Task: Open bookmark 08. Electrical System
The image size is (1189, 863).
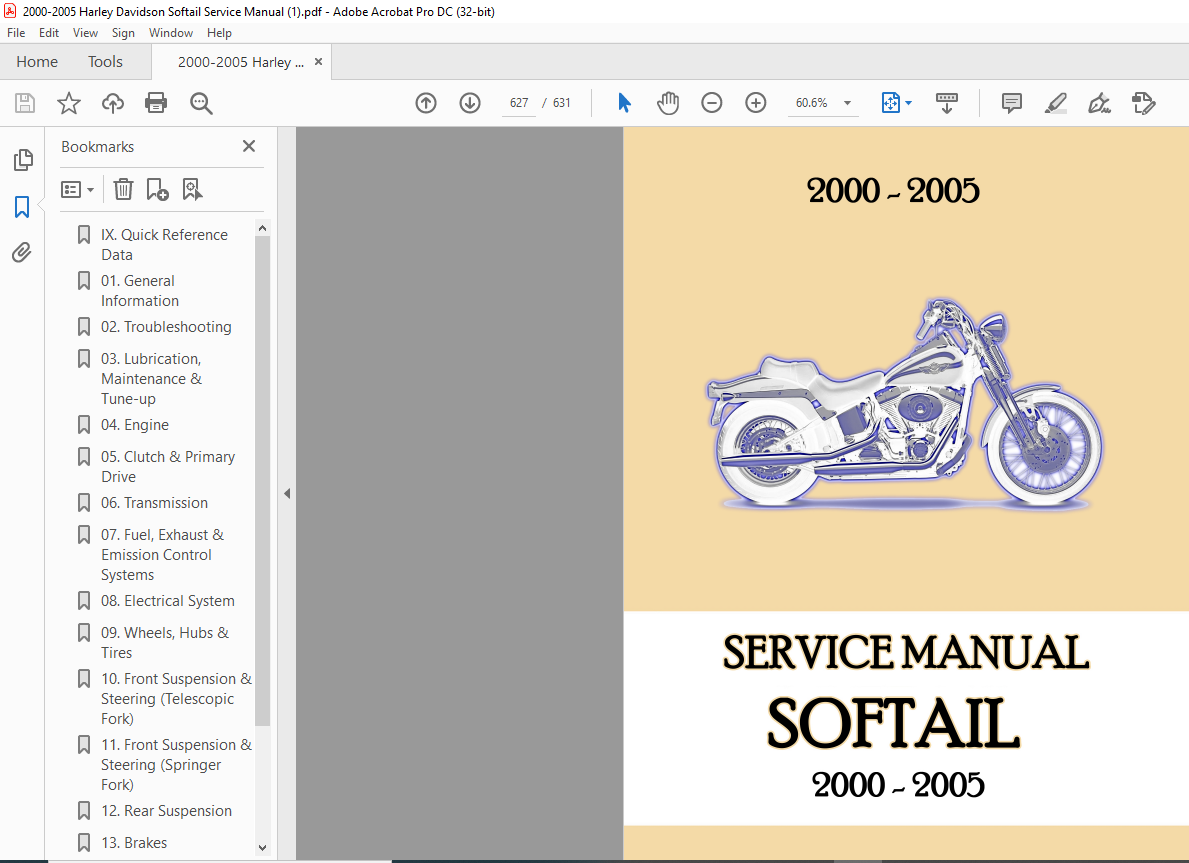Action: tap(168, 601)
